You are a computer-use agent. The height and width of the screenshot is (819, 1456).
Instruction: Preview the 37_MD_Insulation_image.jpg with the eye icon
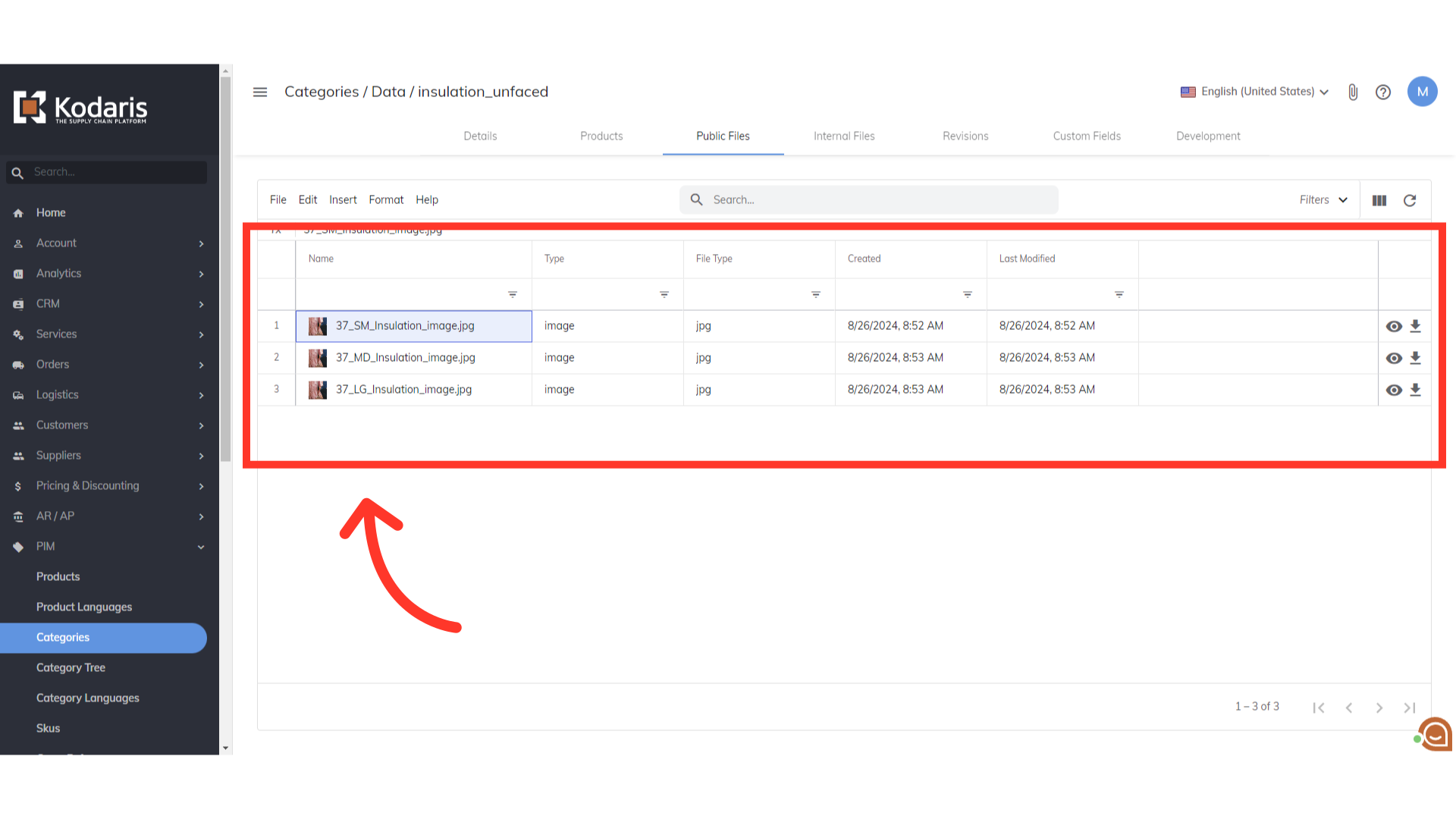pos(1394,358)
